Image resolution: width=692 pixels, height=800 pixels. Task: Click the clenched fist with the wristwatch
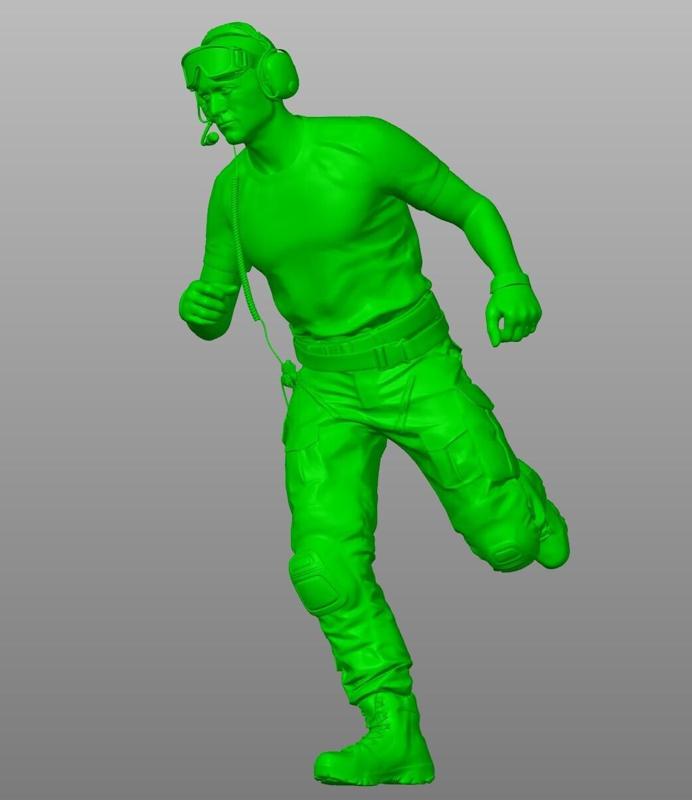click(513, 309)
